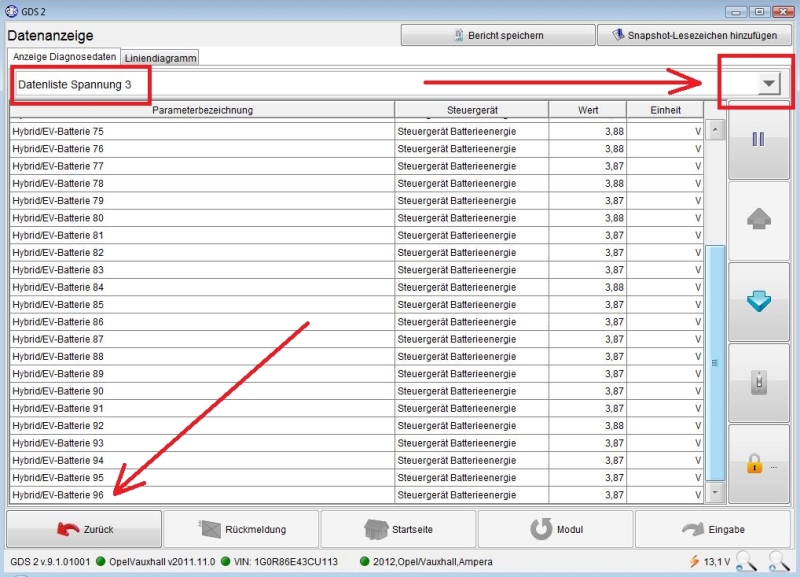Go back with the Zurück button
The width and height of the screenshot is (800, 577).
pos(84,529)
